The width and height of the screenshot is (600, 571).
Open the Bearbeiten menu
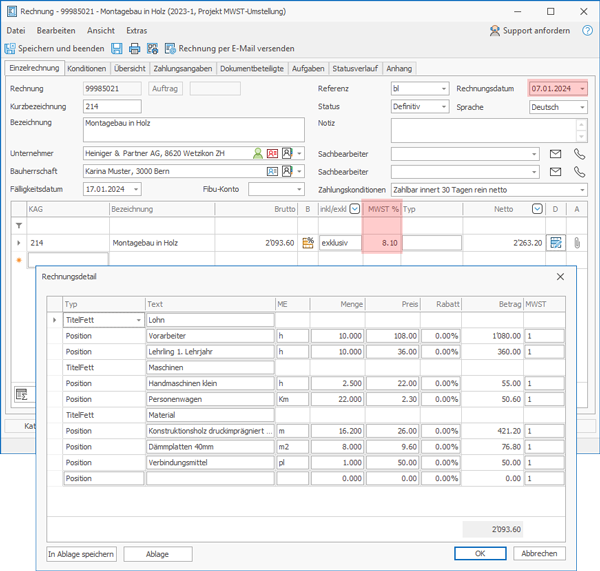coord(56,31)
